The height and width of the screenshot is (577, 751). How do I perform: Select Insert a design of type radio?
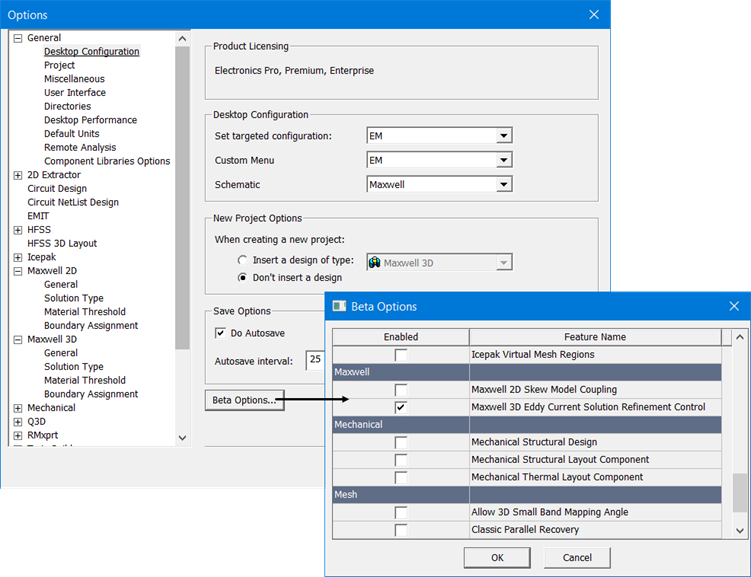(243, 260)
